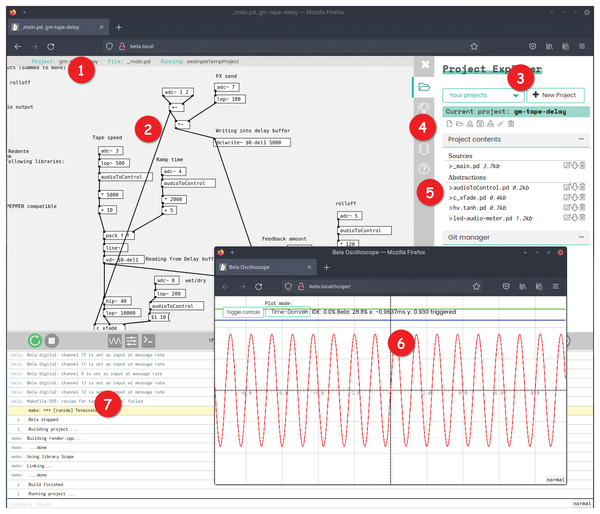Open a new tab in the Oscilloscope window
This screenshot has height=514, width=600.
(326, 267)
